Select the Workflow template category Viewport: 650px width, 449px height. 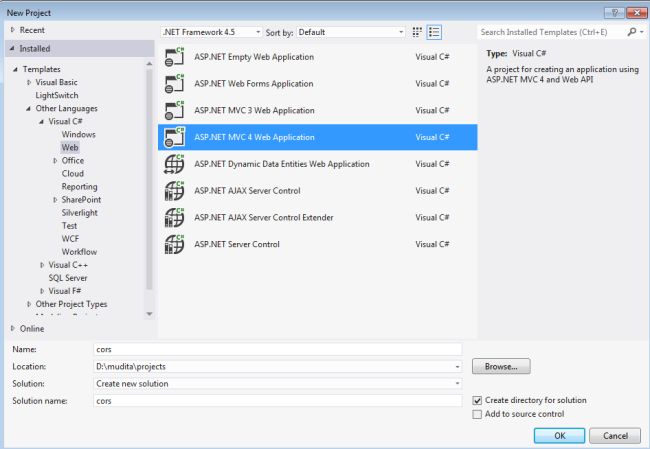click(x=79, y=252)
